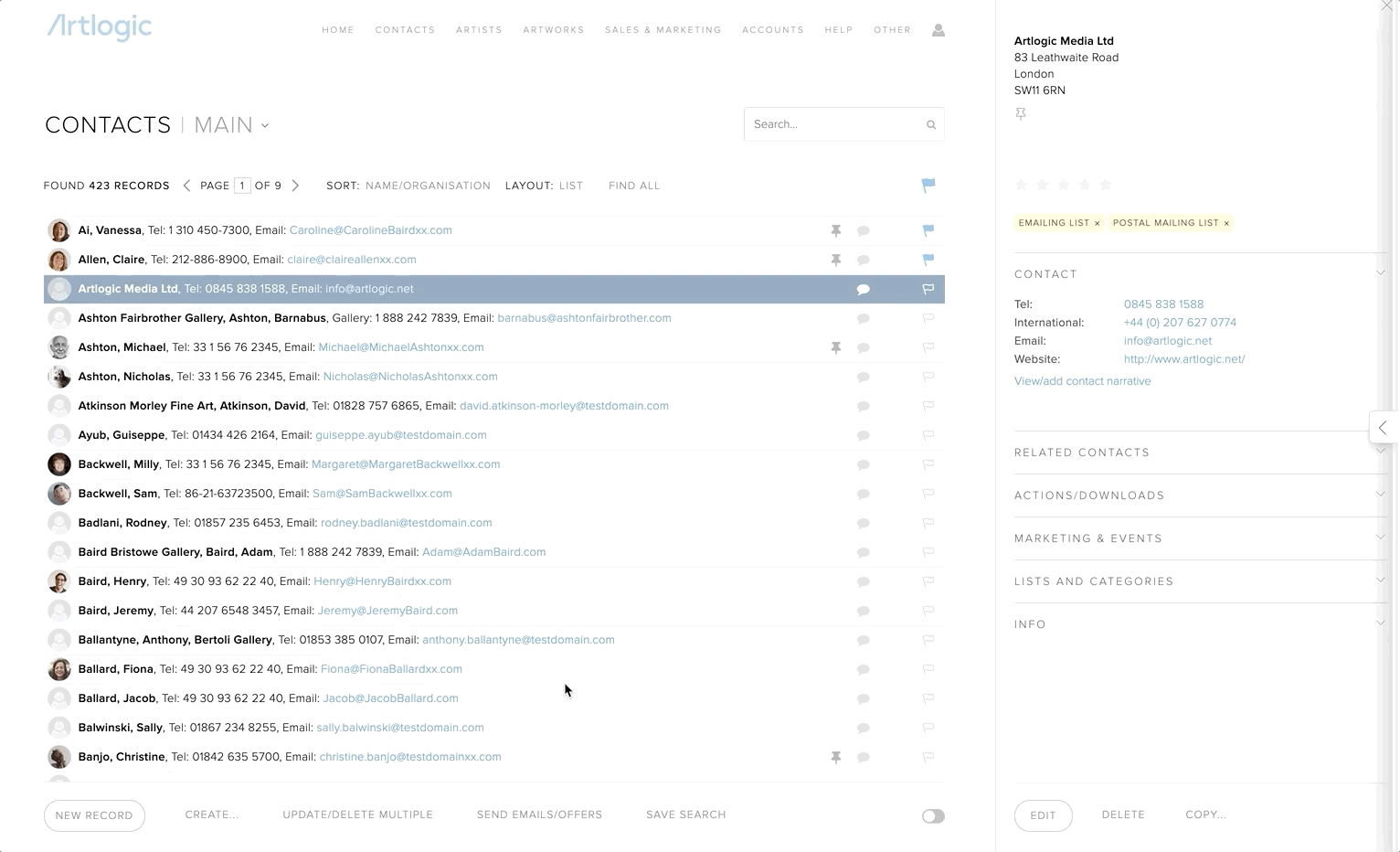The height and width of the screenshot is (852, 1400).
Task: Click comment icon on Ayub, Guiseppe row
Action: click(x=863, y=436)
